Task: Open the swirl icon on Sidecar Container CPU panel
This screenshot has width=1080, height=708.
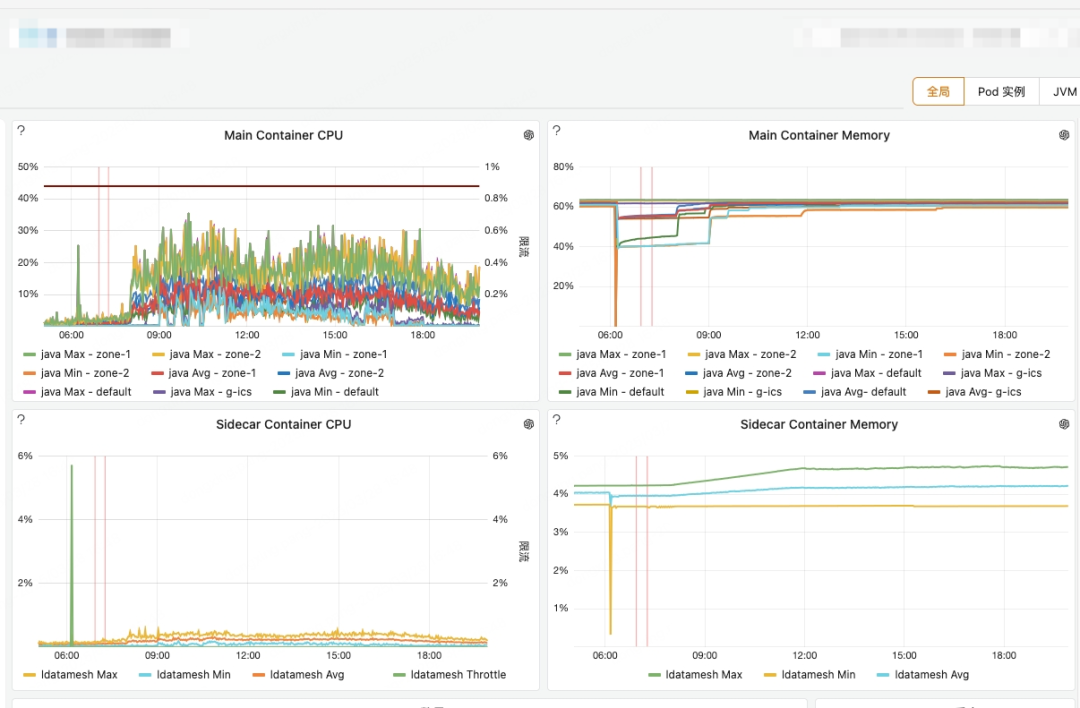Action: [528, 425]
